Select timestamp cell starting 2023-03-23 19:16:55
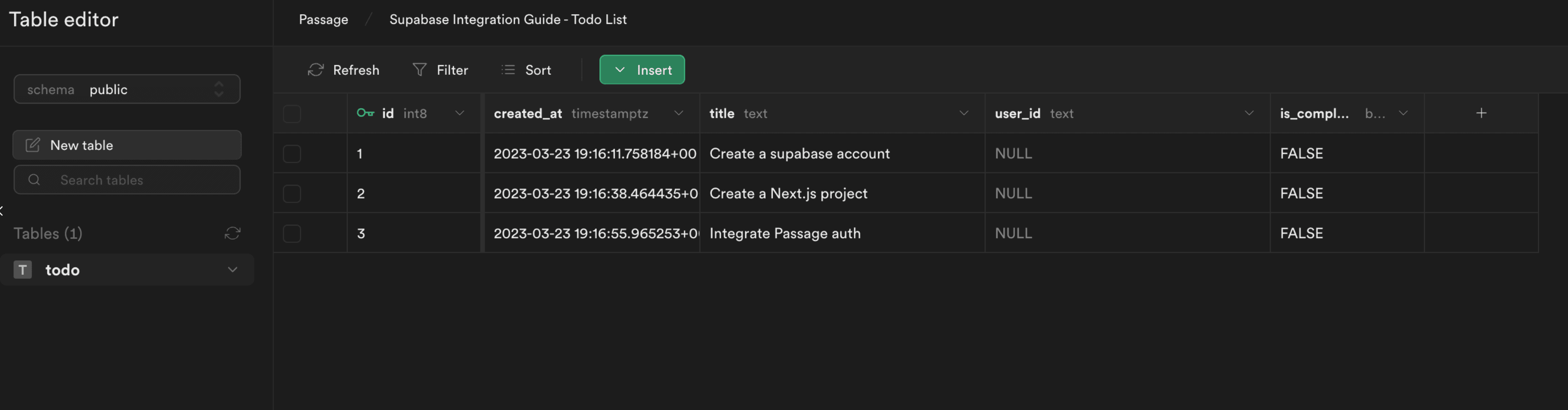 [592, 233]
